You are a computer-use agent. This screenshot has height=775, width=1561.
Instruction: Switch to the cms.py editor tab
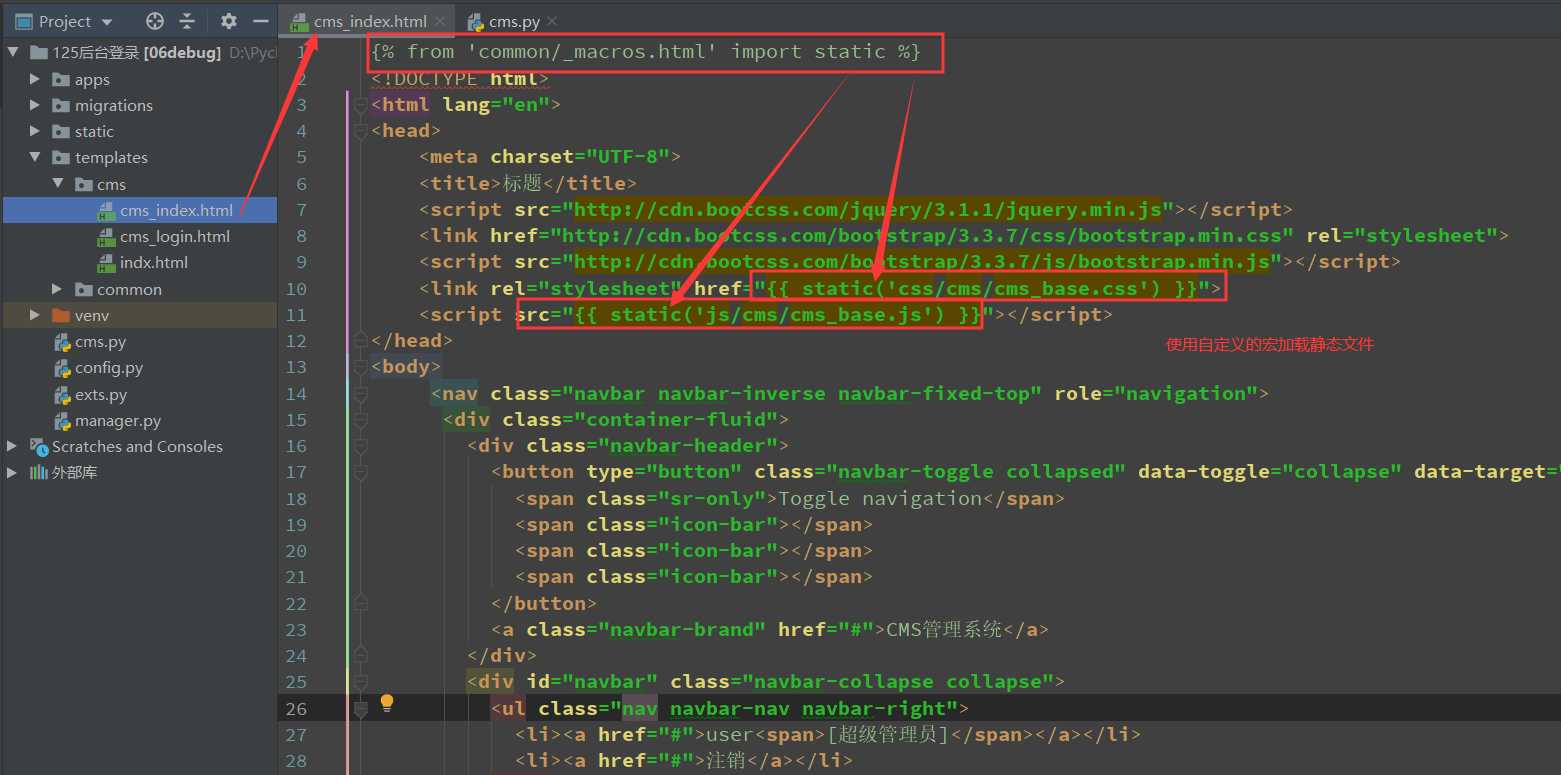pyautogui.click(x=514, y=21)
